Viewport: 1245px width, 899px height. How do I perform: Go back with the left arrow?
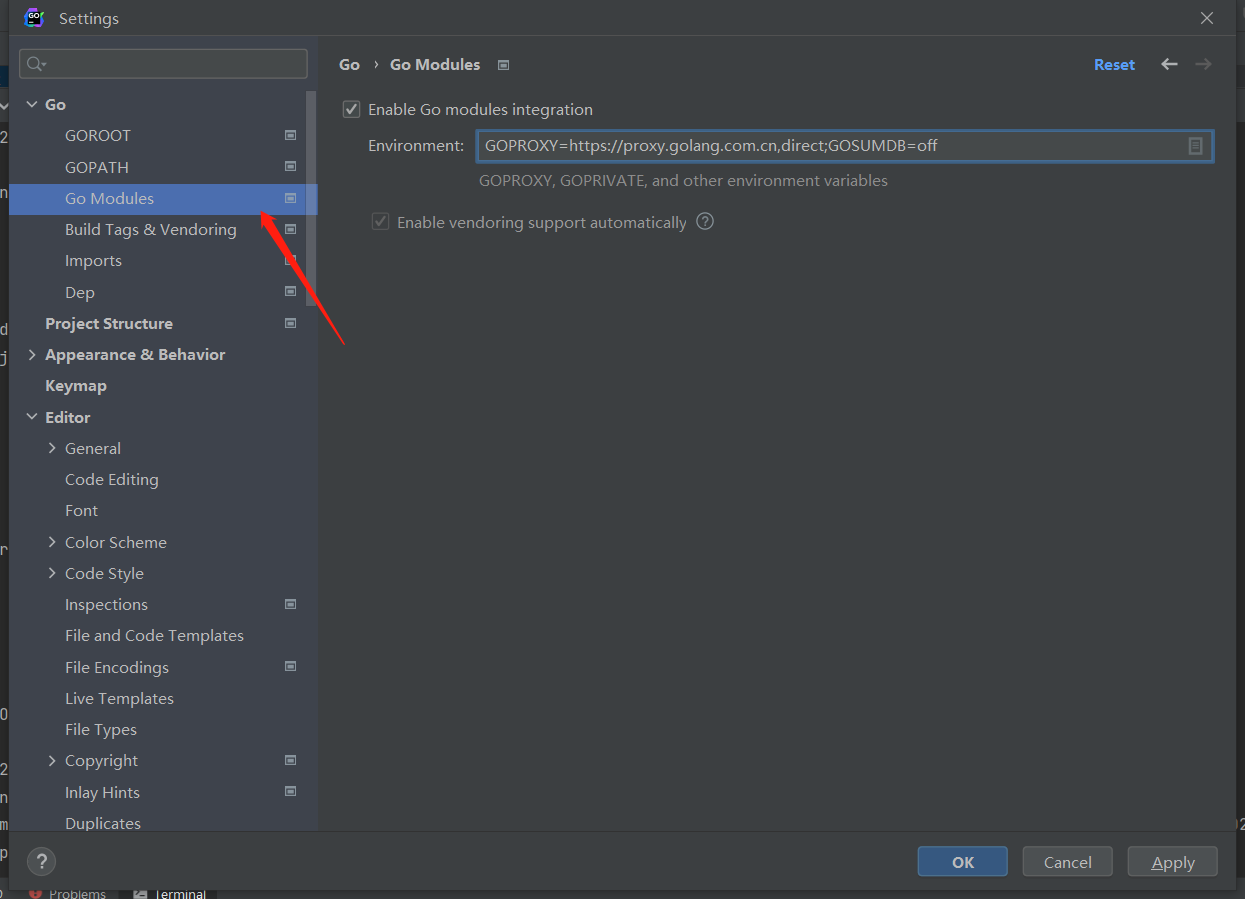[x=1169, y=64]
